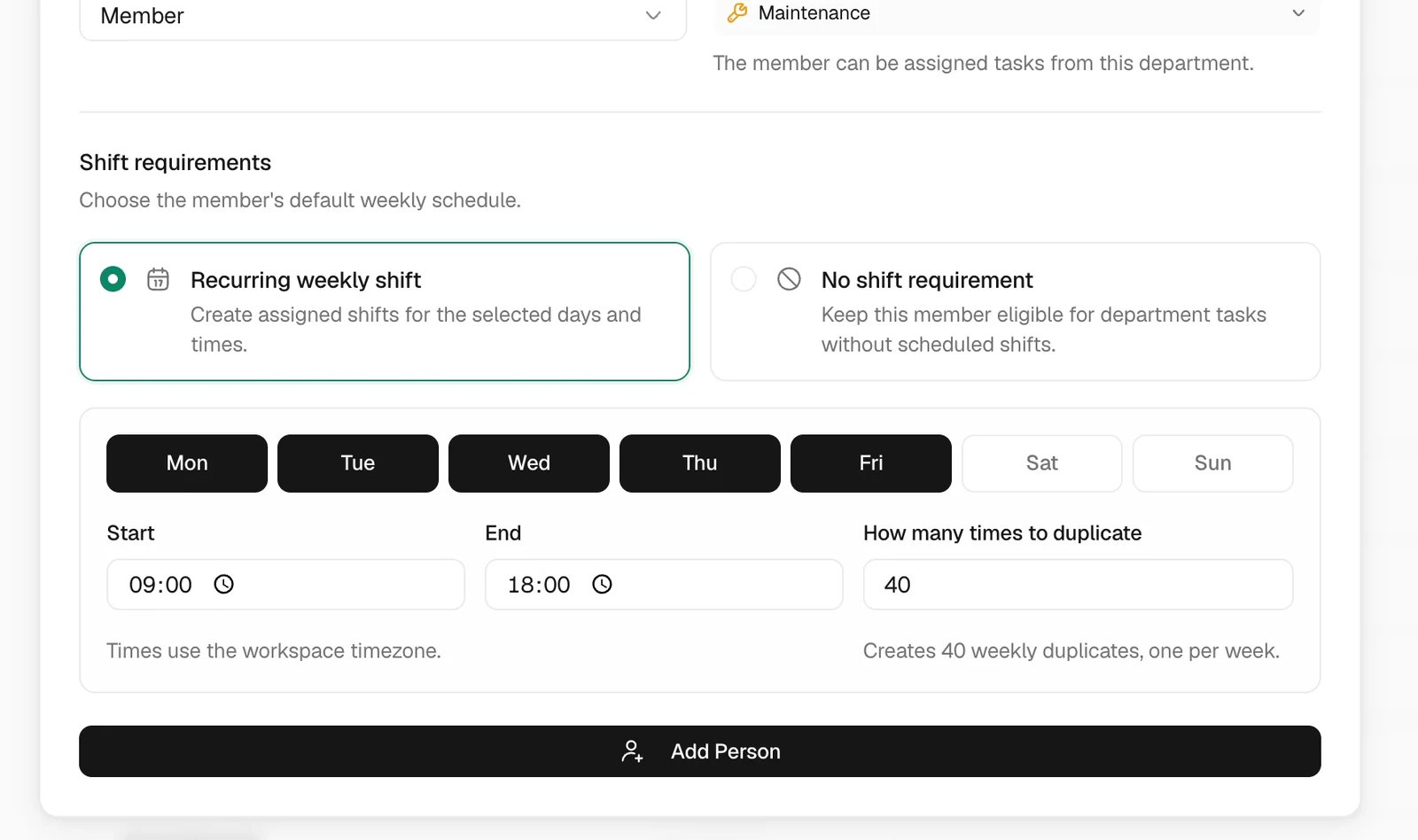Open the clock picker in End time
1418x840 pixels.
pyautogui.click(x=602, y=584)
